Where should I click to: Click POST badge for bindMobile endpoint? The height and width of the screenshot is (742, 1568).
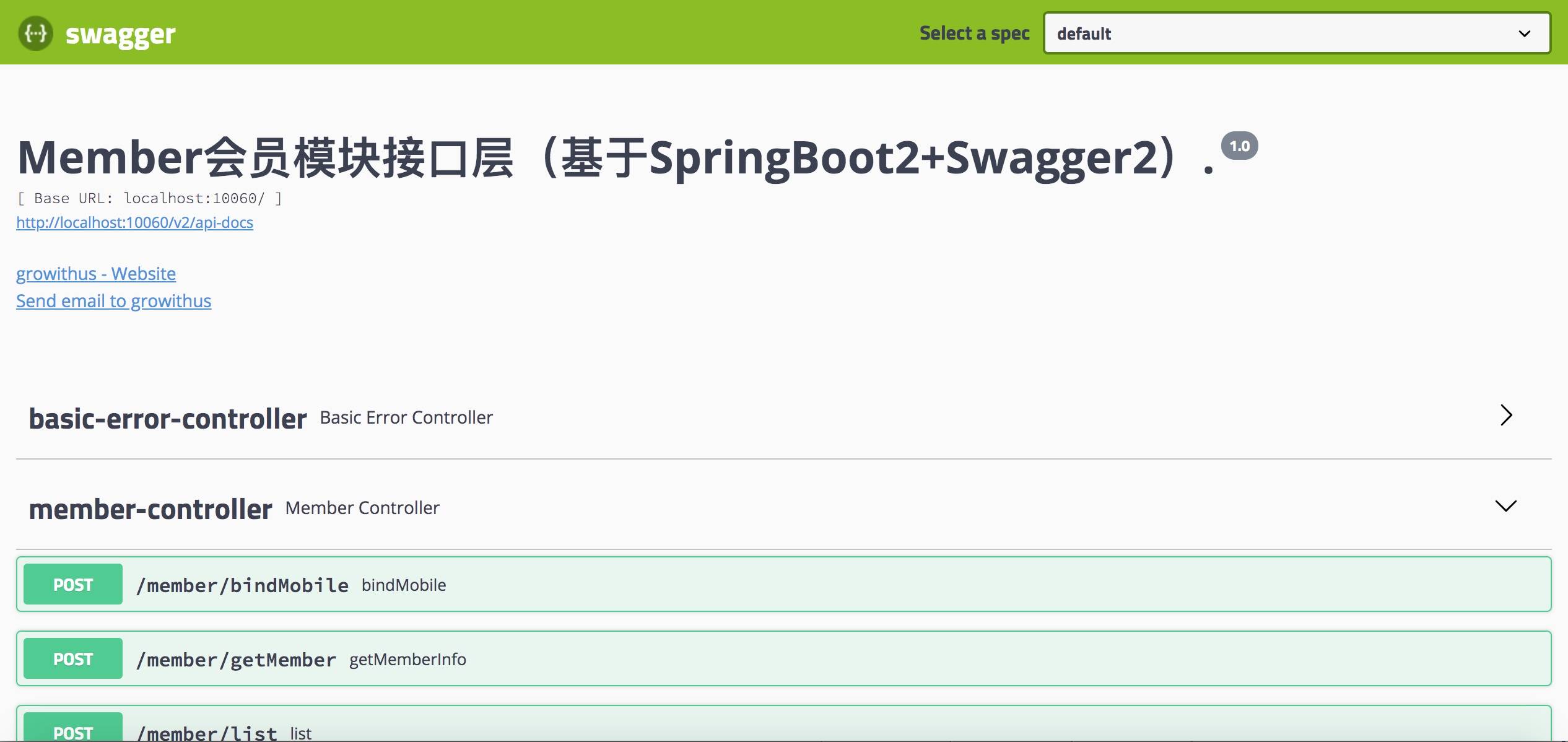point(73,585)
